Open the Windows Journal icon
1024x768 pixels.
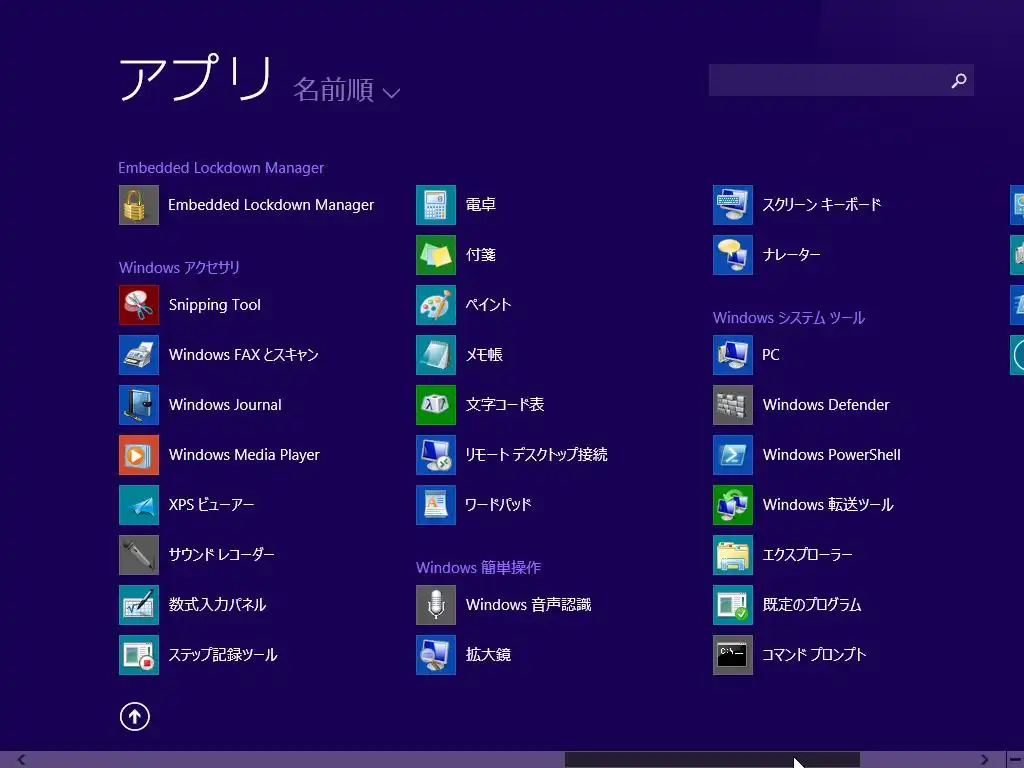tap(138, 405)
